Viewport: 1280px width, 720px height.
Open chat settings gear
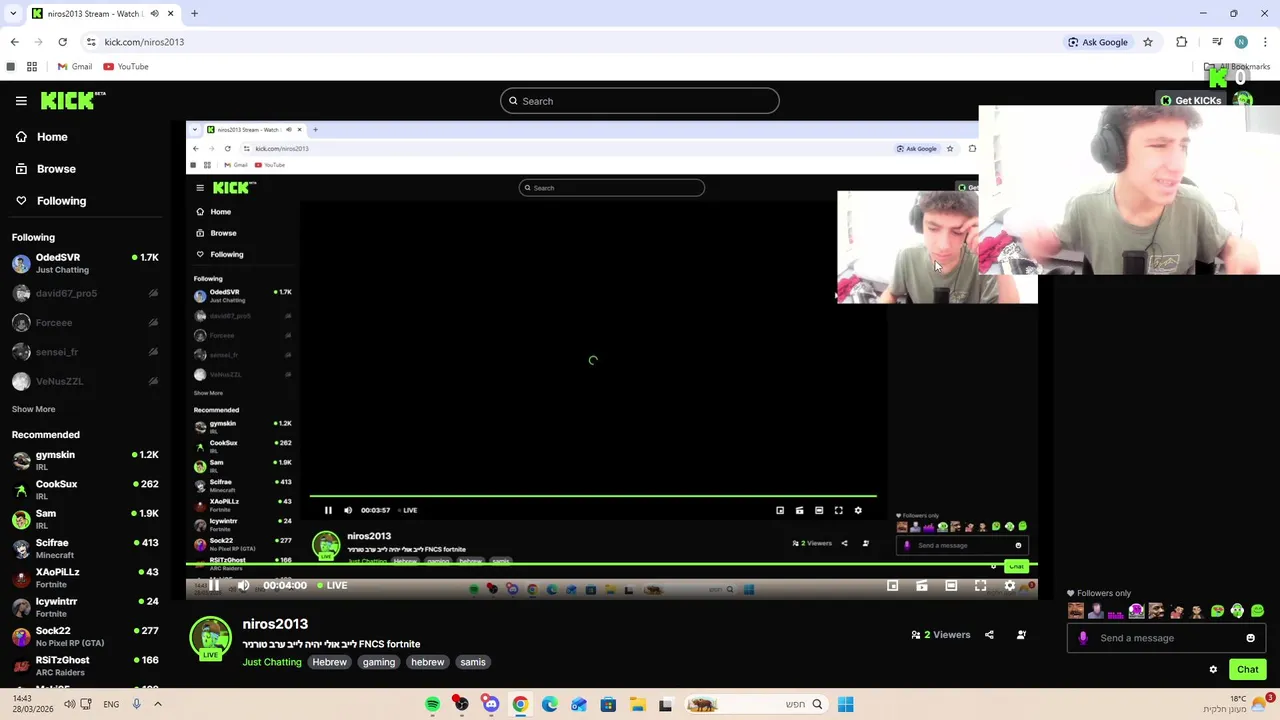coord(1213,670)
